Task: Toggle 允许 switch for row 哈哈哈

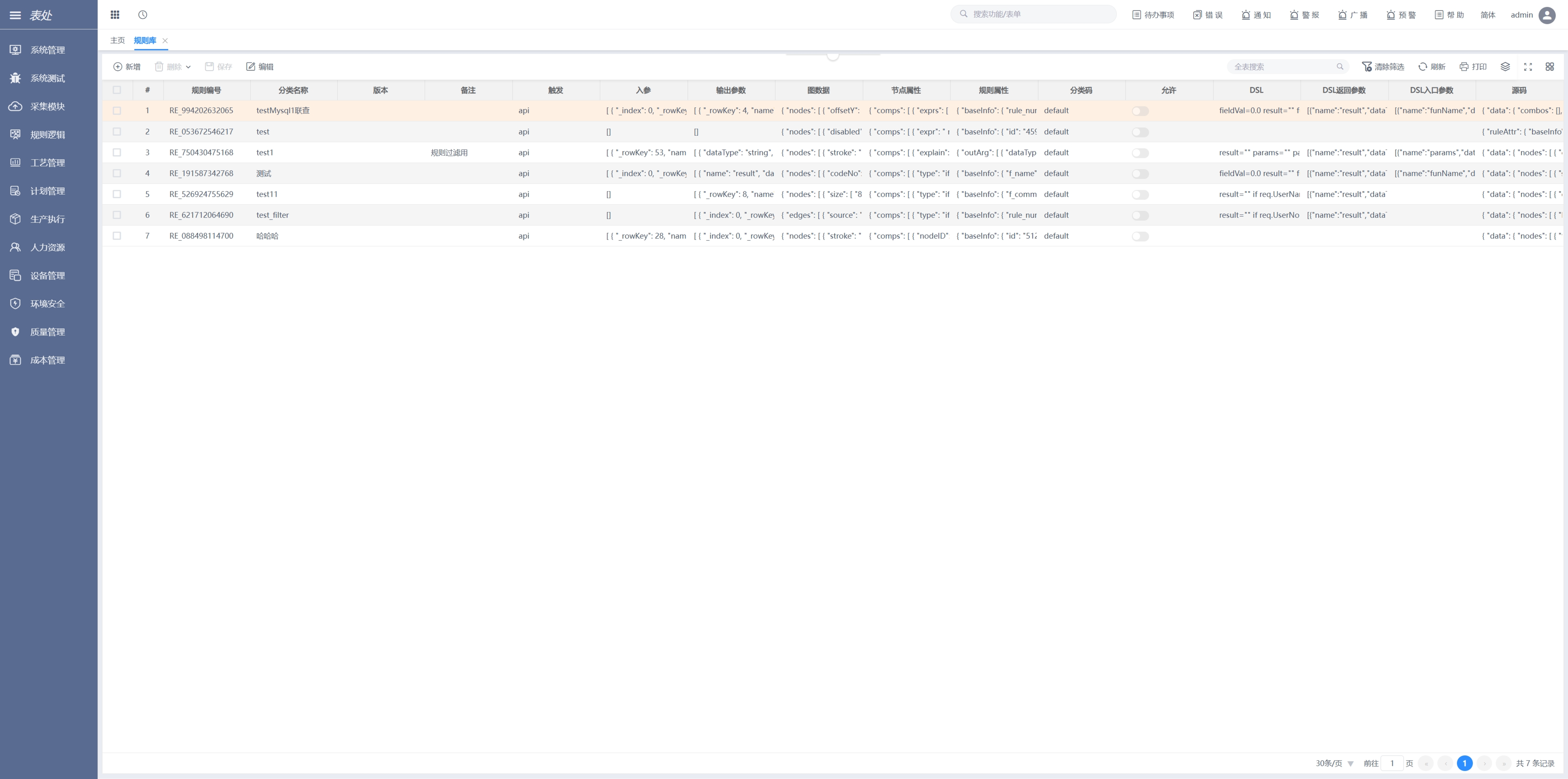Action: coord(1140,236)
